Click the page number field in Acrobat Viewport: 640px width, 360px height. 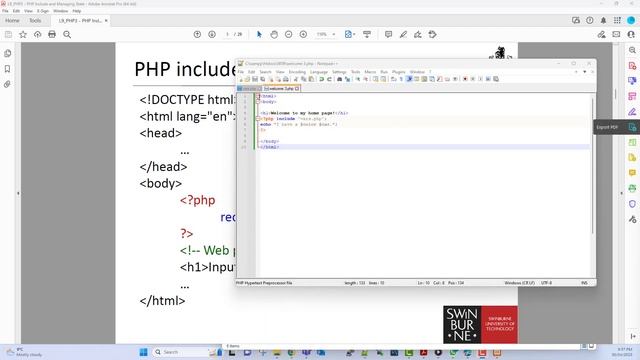point(228,35)
